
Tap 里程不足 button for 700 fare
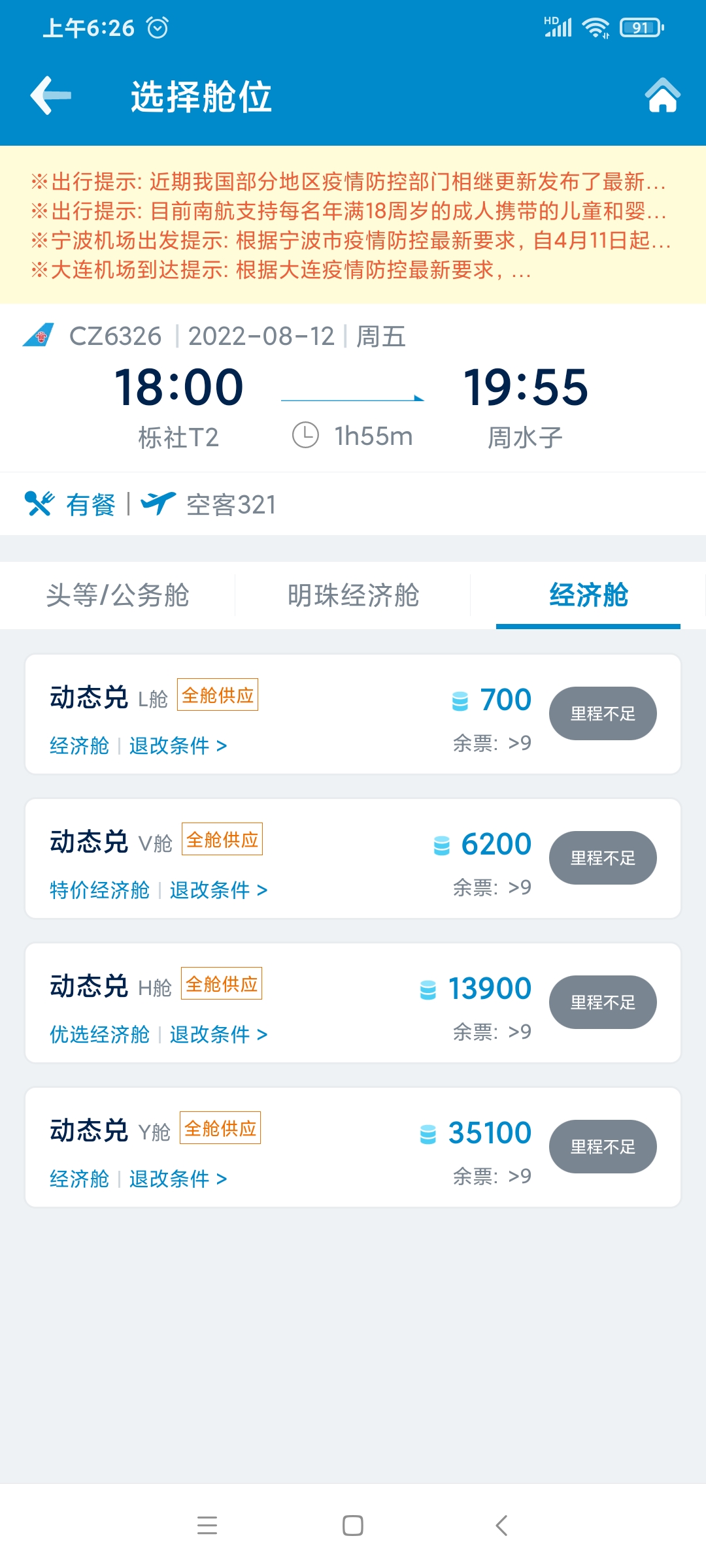(603, 713)
